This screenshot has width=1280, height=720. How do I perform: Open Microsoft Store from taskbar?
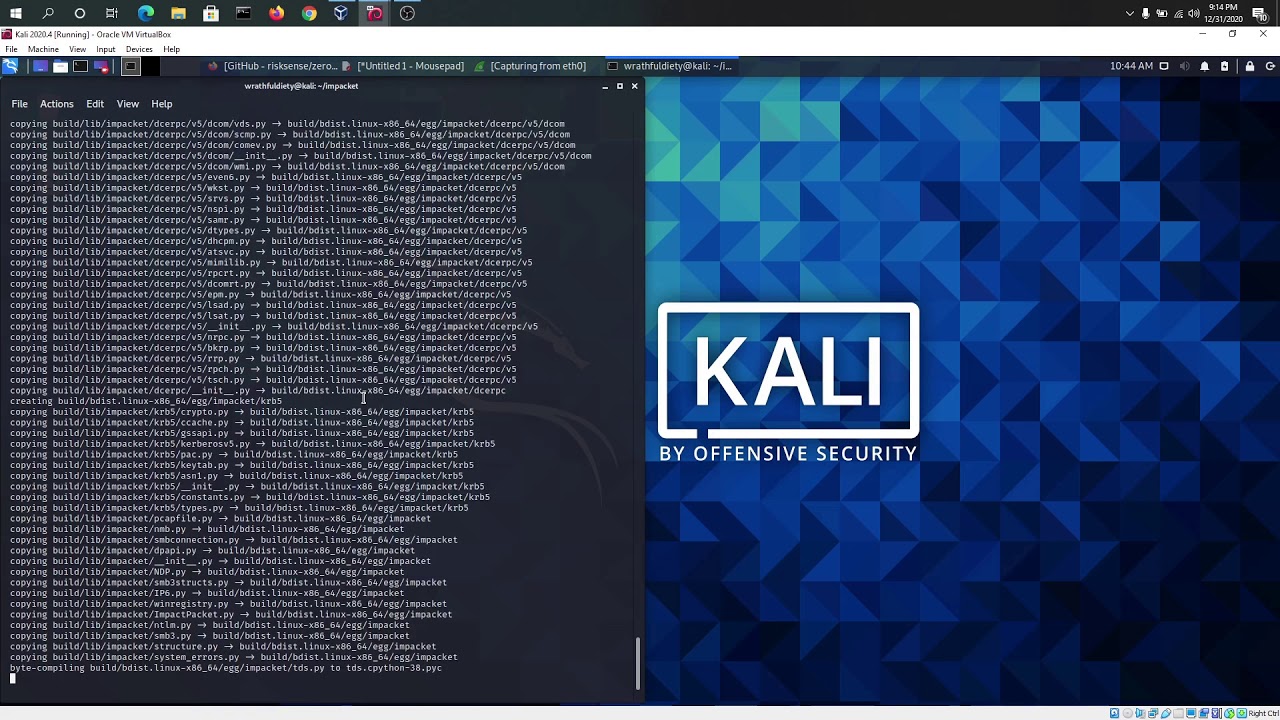point(211,13)
